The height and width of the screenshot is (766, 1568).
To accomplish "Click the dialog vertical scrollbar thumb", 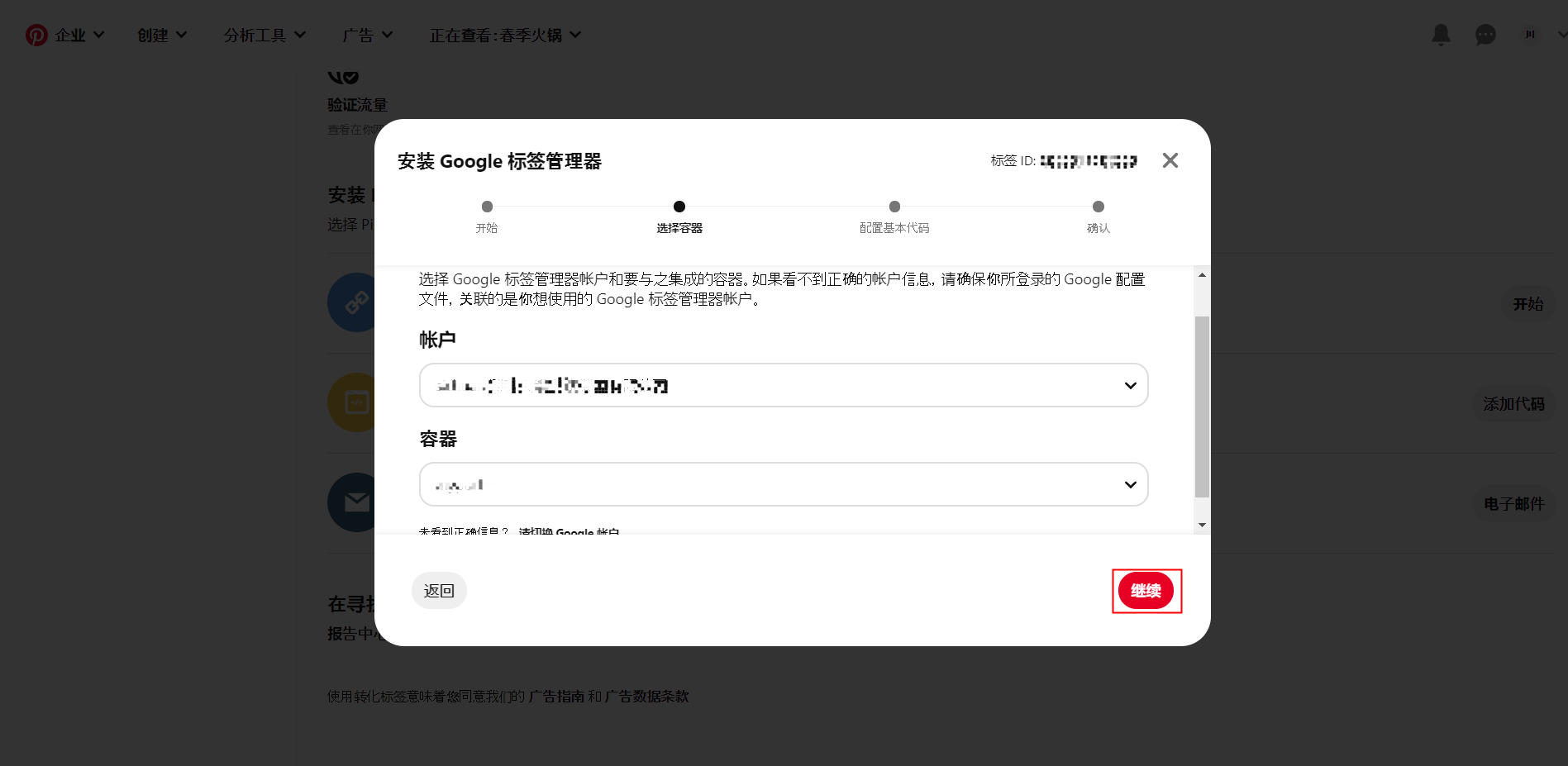I will click(x=1202, y=407).
